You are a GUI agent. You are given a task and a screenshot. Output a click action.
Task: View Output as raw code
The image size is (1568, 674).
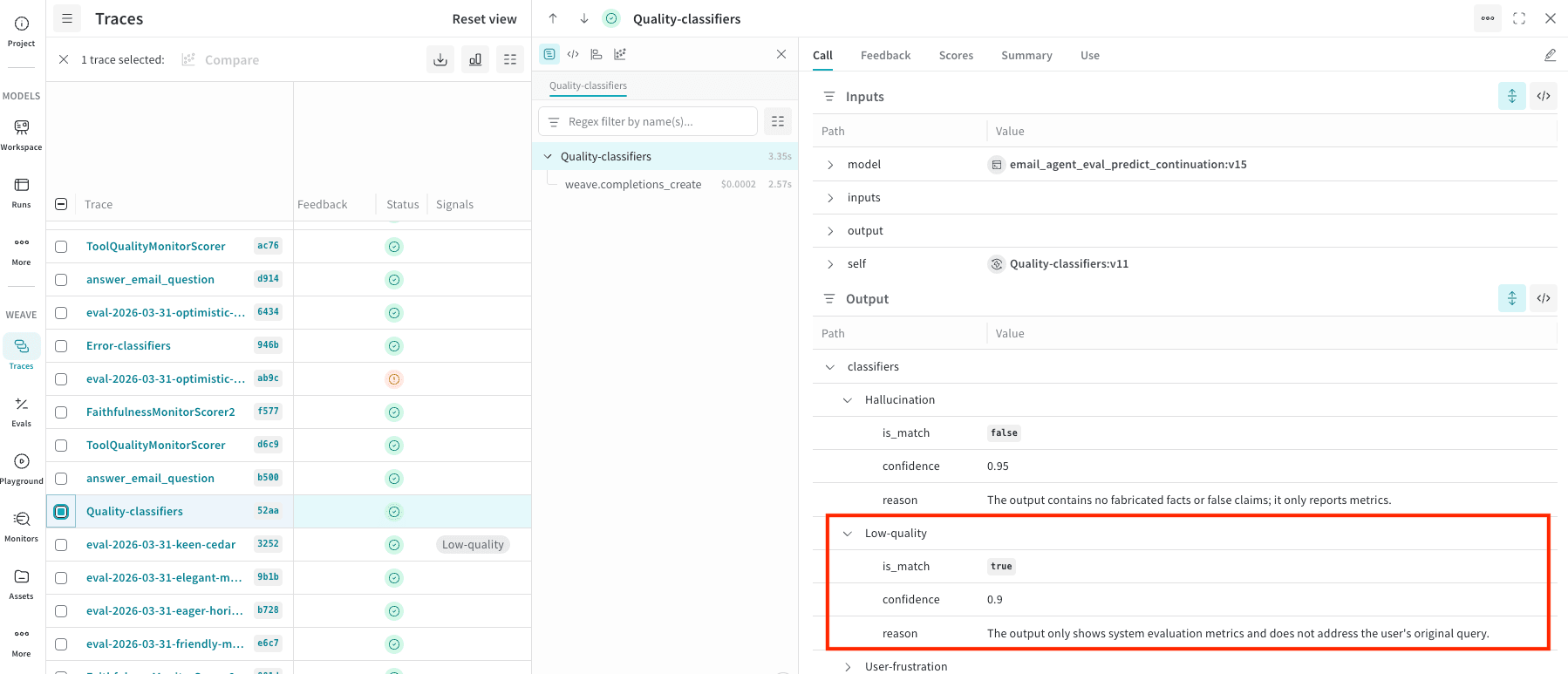tap(1544, 298)
